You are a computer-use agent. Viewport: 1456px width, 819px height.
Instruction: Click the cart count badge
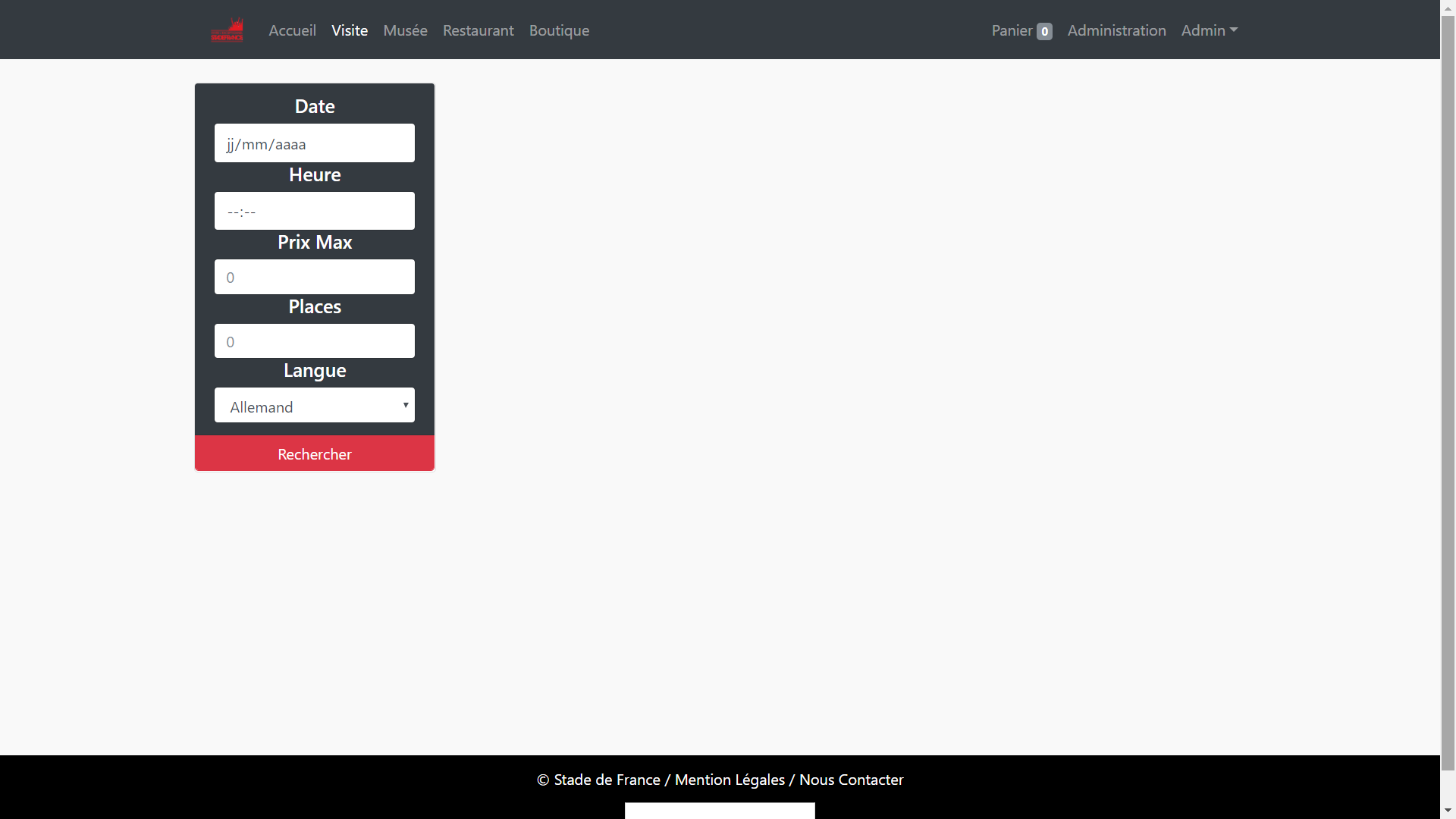coord(1044,31)
